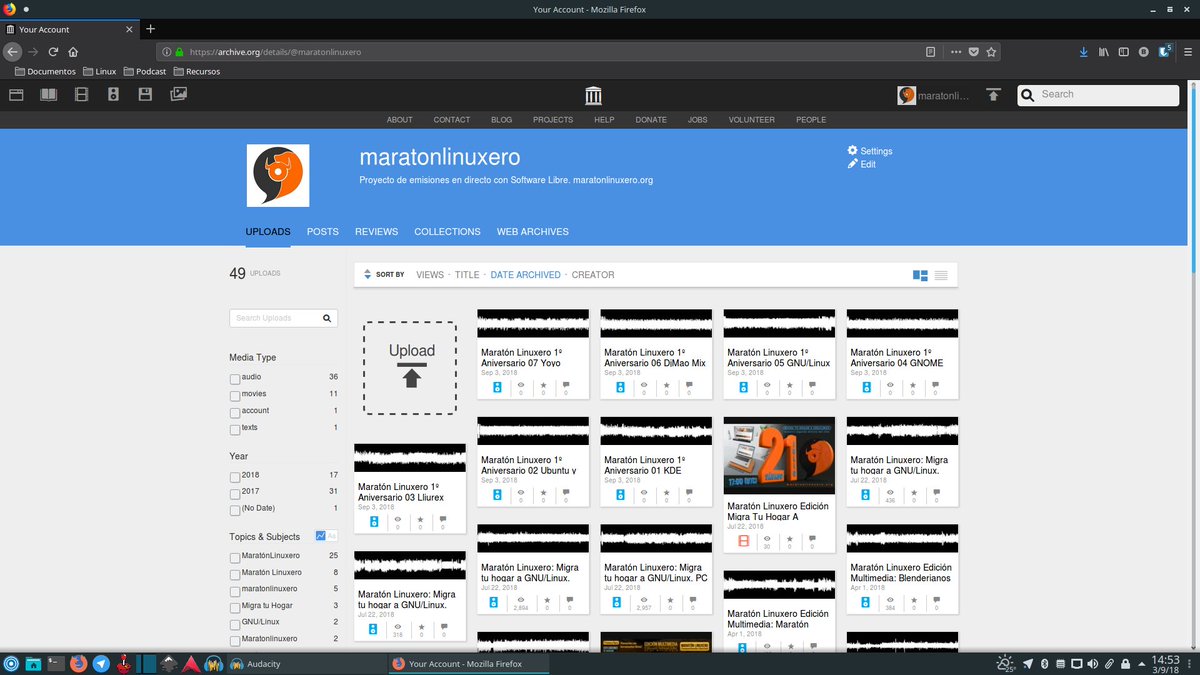Open the REVIEWS tab
This screenshot has height=675, width=1200.
click(376, 232)
